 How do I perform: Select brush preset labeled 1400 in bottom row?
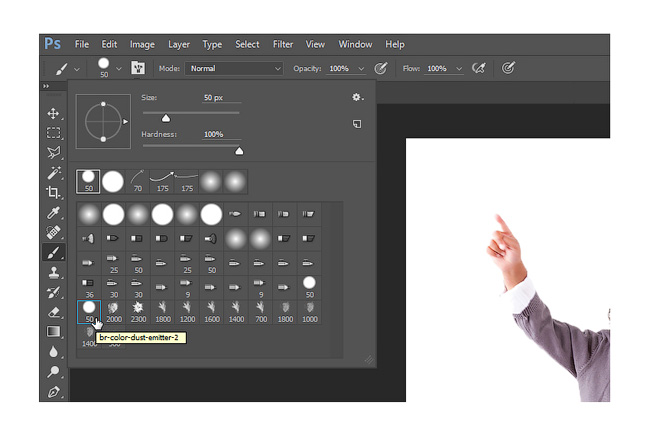89,336
